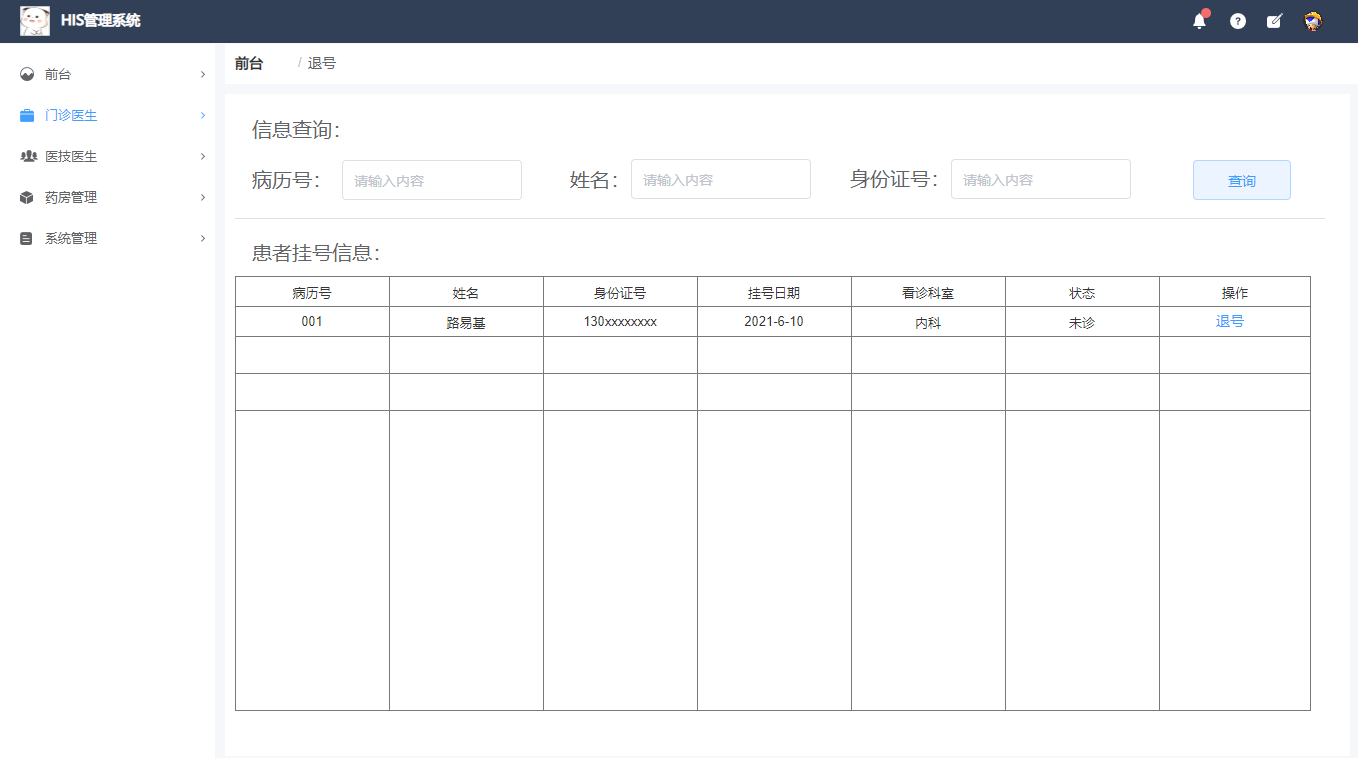The image size is (1358, 758).
Task: Click the 查询 search button
Action: pyautogui.click(x=1242, y=180)
